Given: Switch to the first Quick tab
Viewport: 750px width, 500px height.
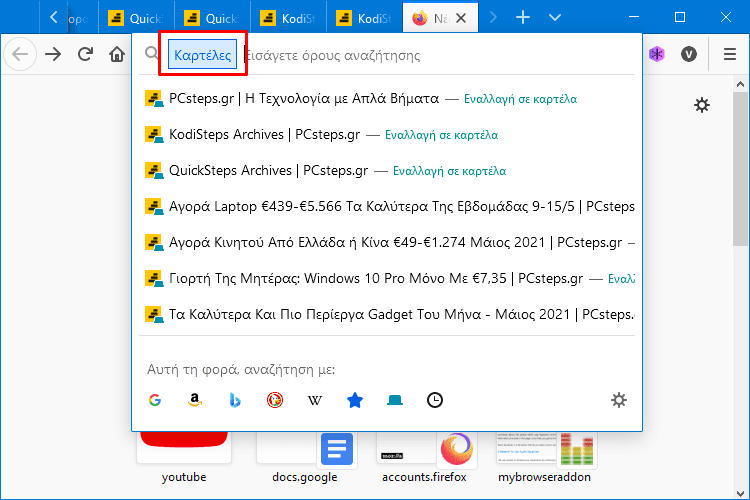Looking at the screenshot, I should point(136,18).
